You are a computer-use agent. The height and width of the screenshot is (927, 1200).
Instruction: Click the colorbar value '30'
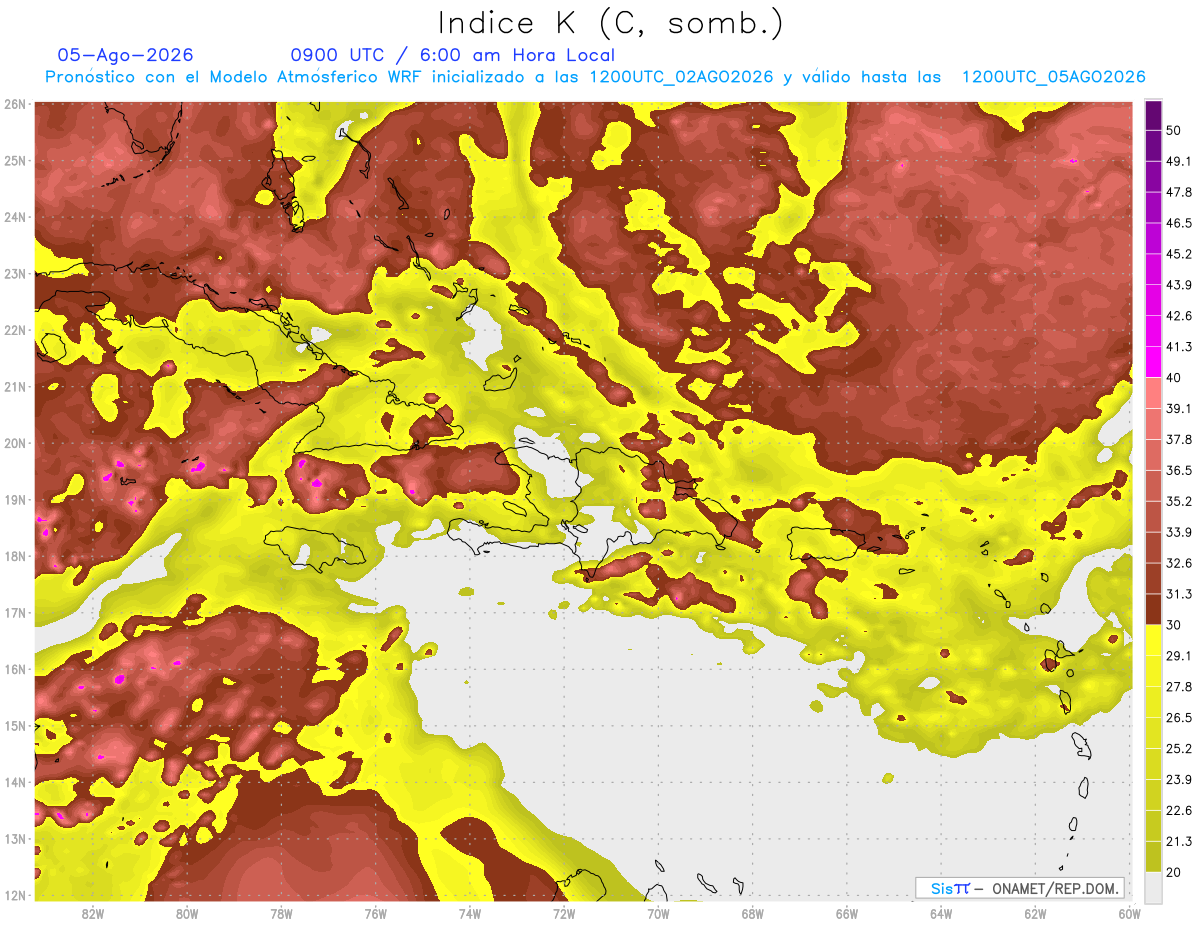click(x=1174, y=624)
